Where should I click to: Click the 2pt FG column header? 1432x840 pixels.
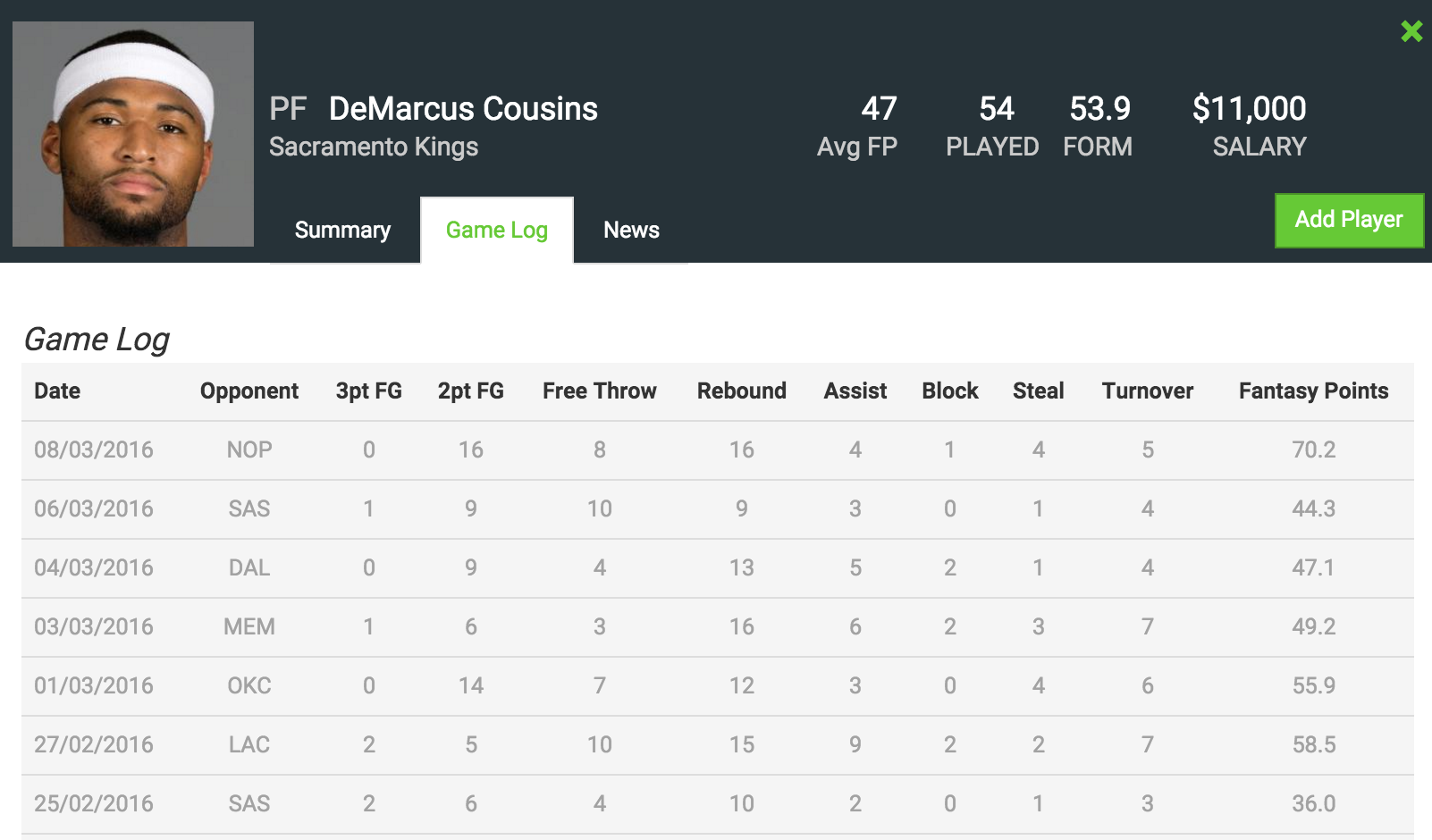471,391
